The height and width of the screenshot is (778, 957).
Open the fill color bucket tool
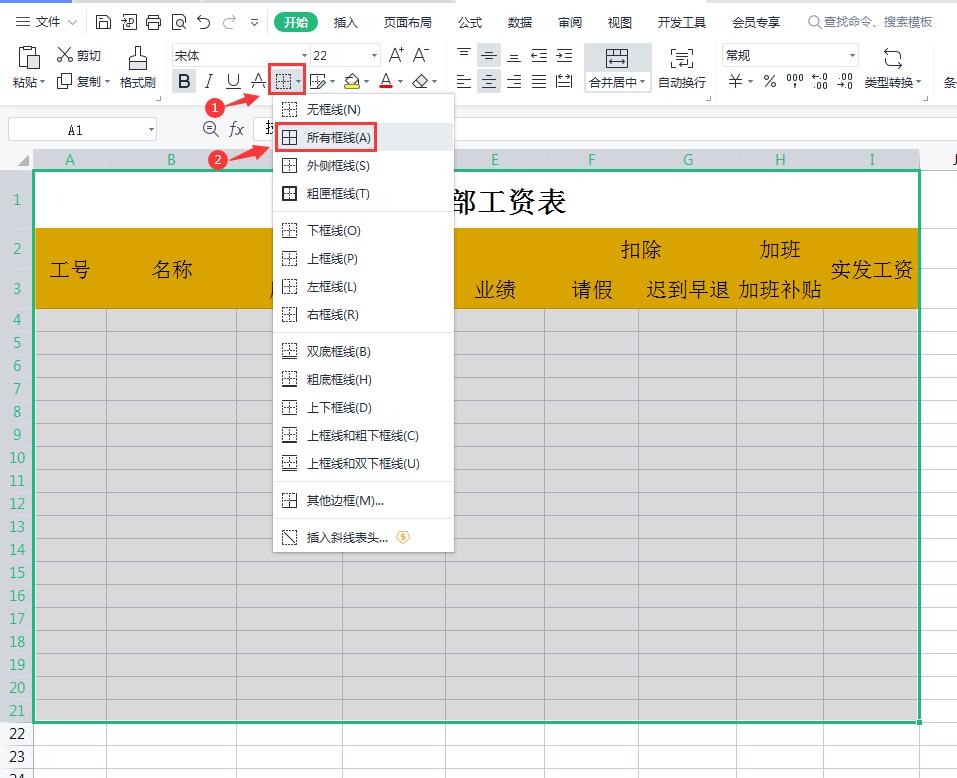click(352, 82)
